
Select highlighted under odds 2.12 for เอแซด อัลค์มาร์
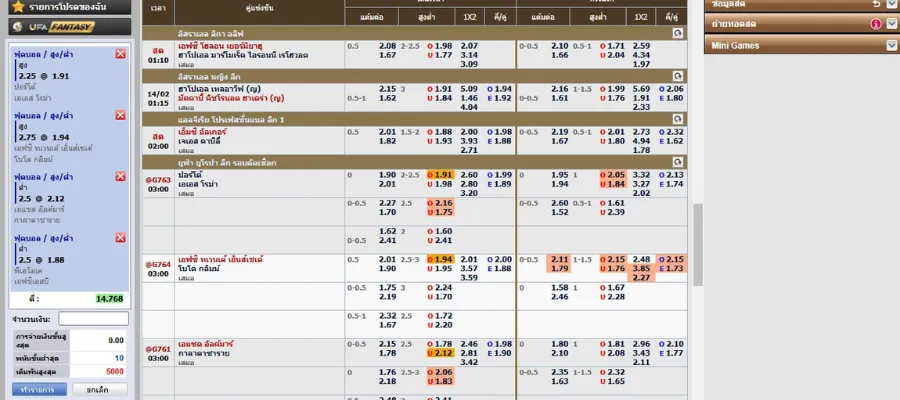coord(441,352)
